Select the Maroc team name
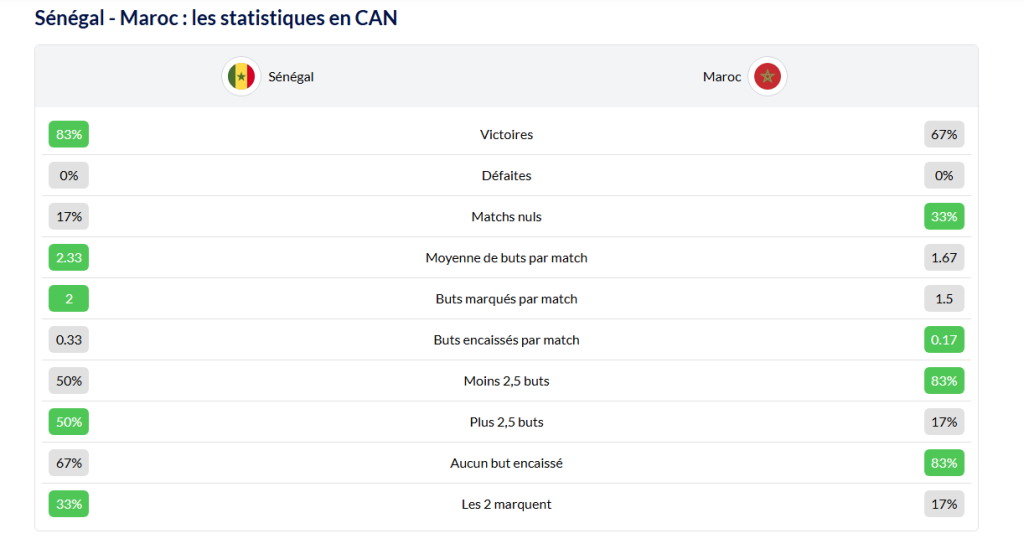Screen dimensions: 1024x549 click(722, 76)
